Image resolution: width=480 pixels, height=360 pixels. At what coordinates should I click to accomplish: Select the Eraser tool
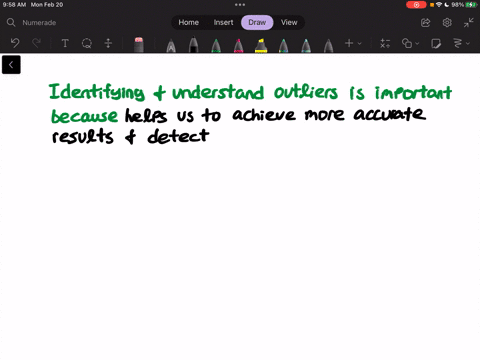[x=139, y=44]
